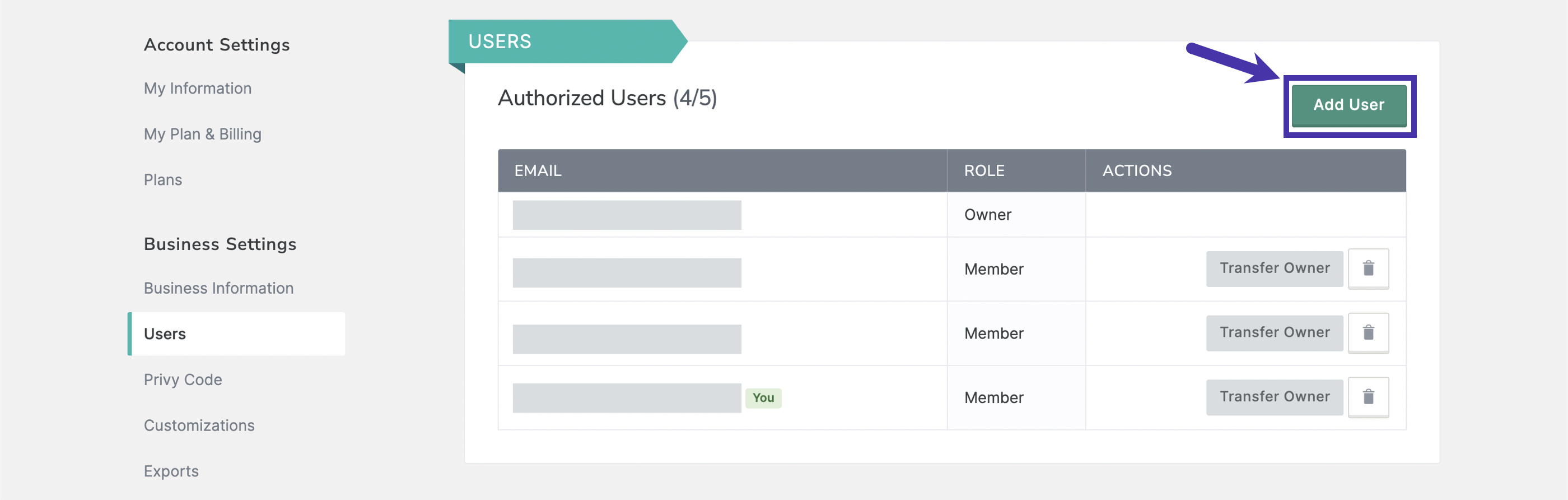Open Business Information settings
1568x500 pixels.
(x=218, y=288)
